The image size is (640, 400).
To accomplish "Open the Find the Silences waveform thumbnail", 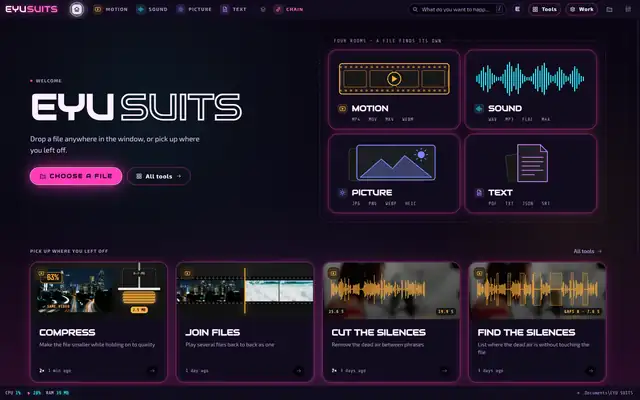I will pyautogui.click(x=538, y=291).
